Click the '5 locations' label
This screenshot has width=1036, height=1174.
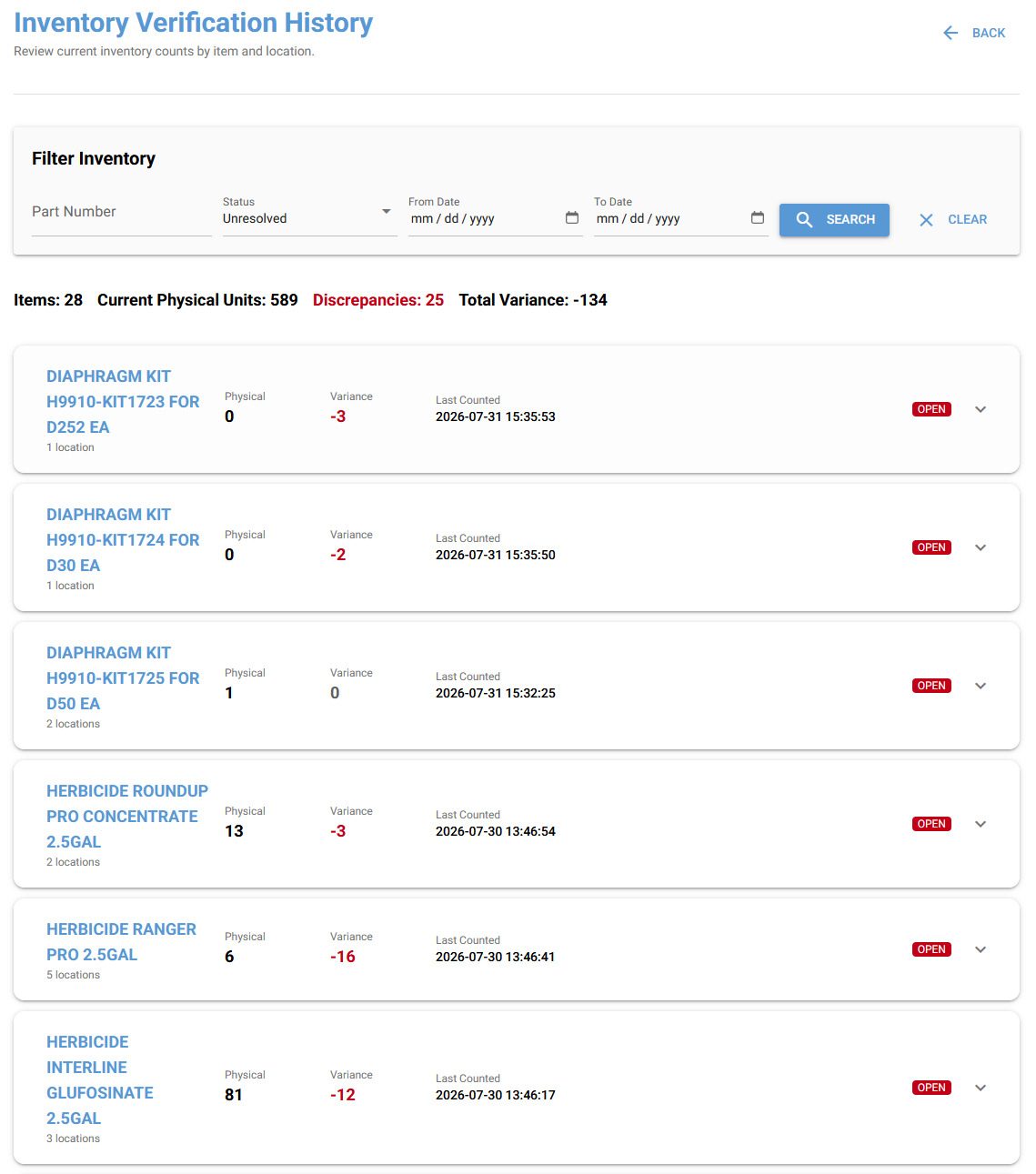(x=74, y=975)
